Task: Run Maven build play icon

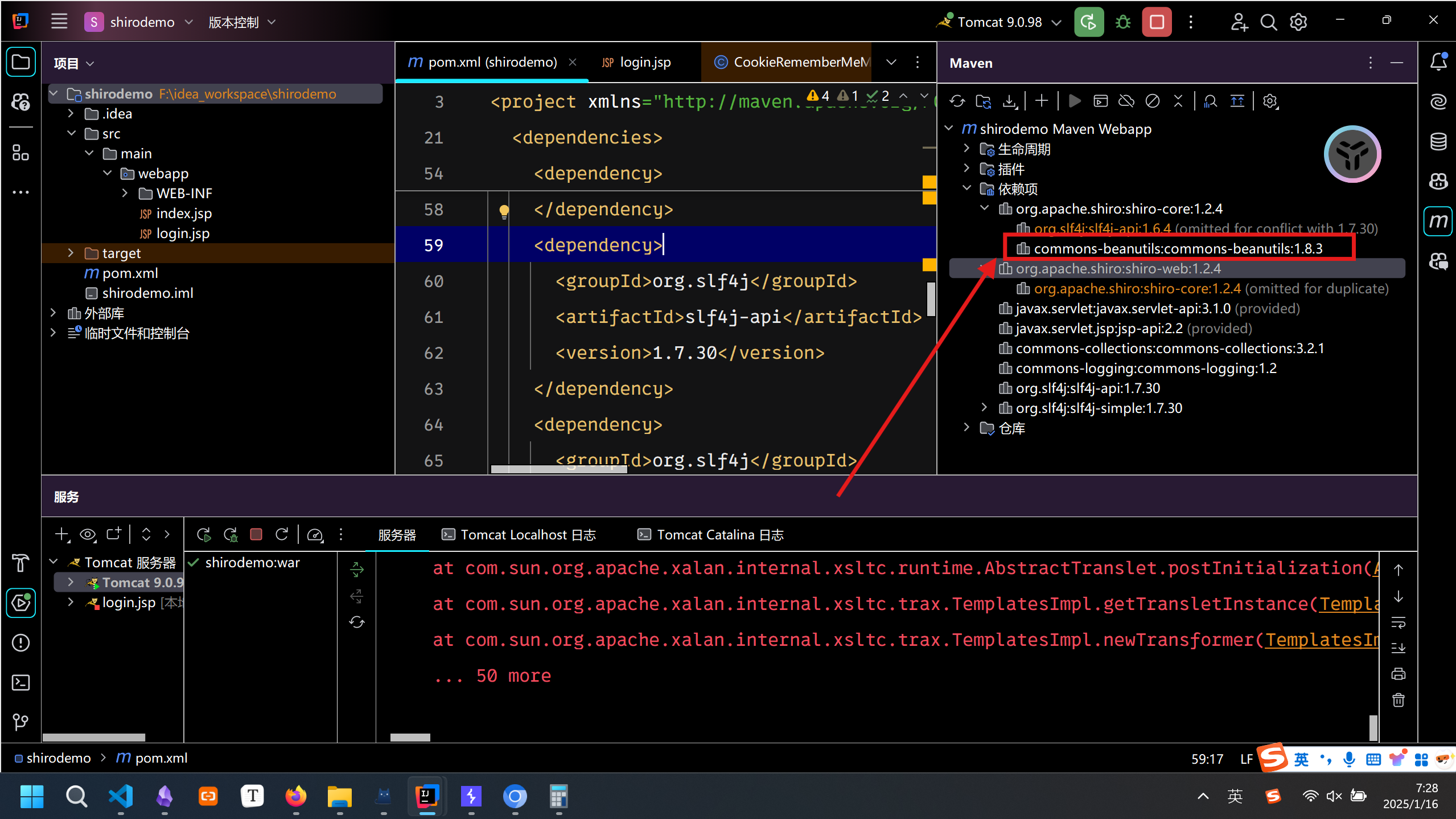Action: 1075,101
